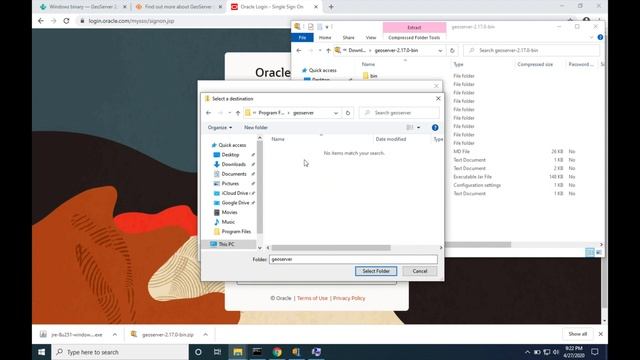Open the dialog help icon
This screenshot has width=640, height=360.
coord(435,127)
